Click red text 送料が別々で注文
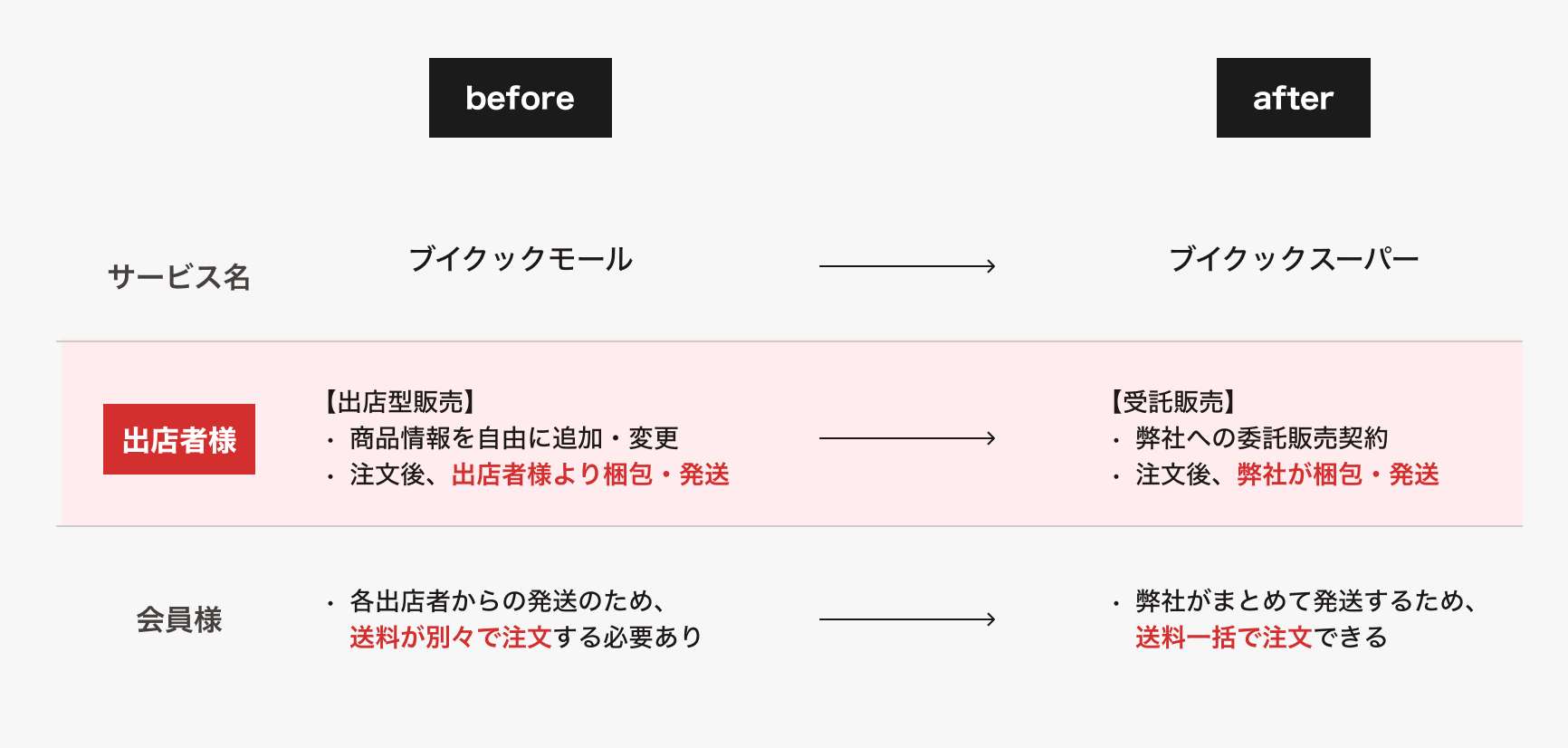1568x748 pixels. pyautogui.click(x=451, y=638)
